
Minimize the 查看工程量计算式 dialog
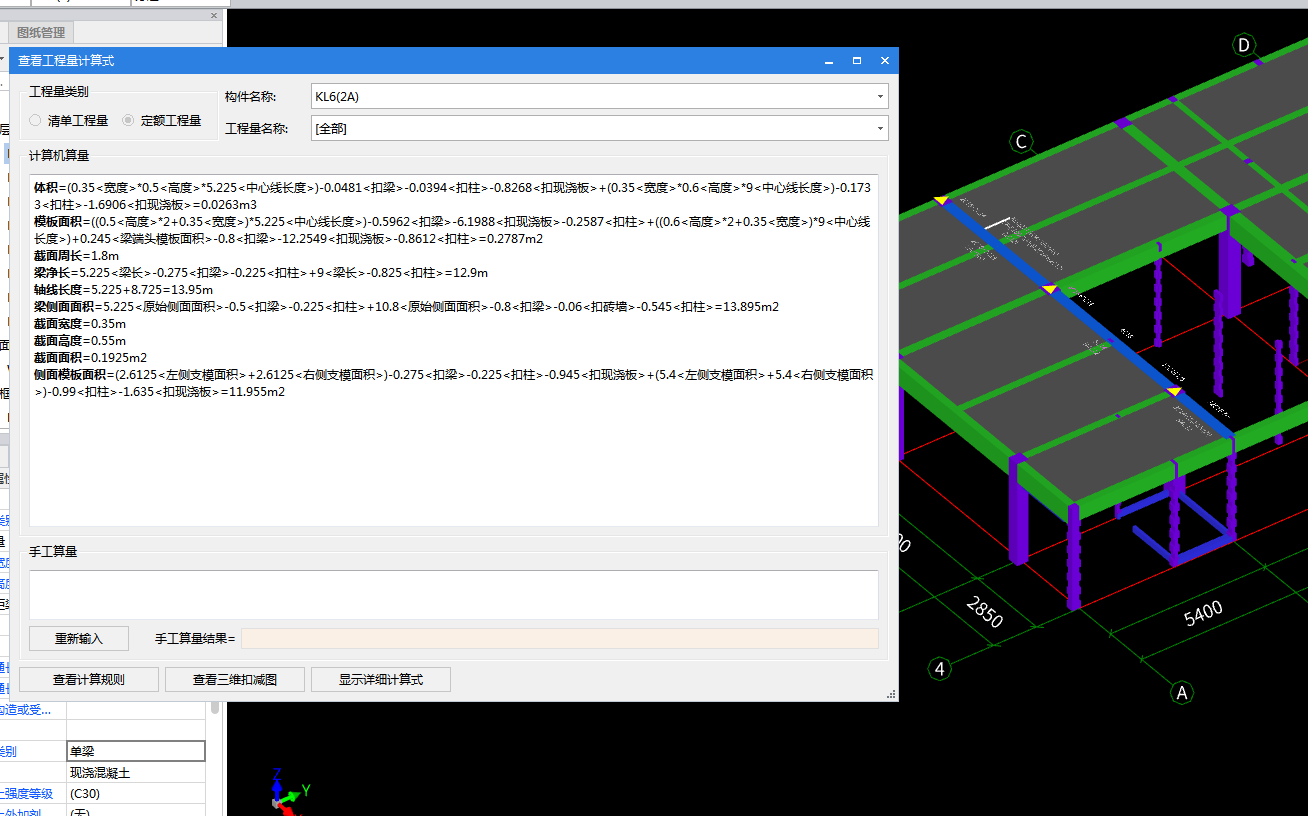tap(829, 61)
